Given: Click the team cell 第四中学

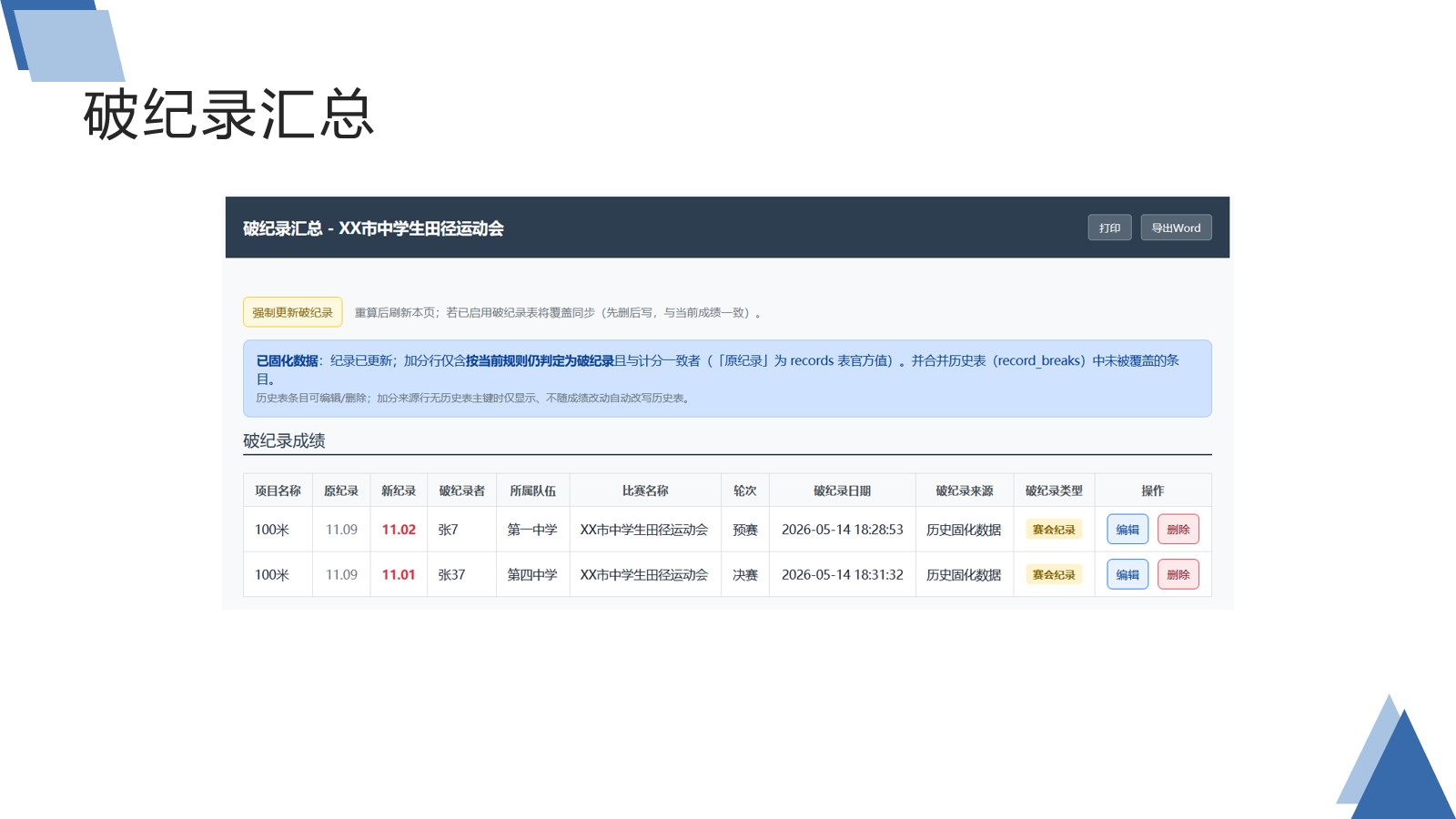Looking at the screenshot, I should (532, 575).
